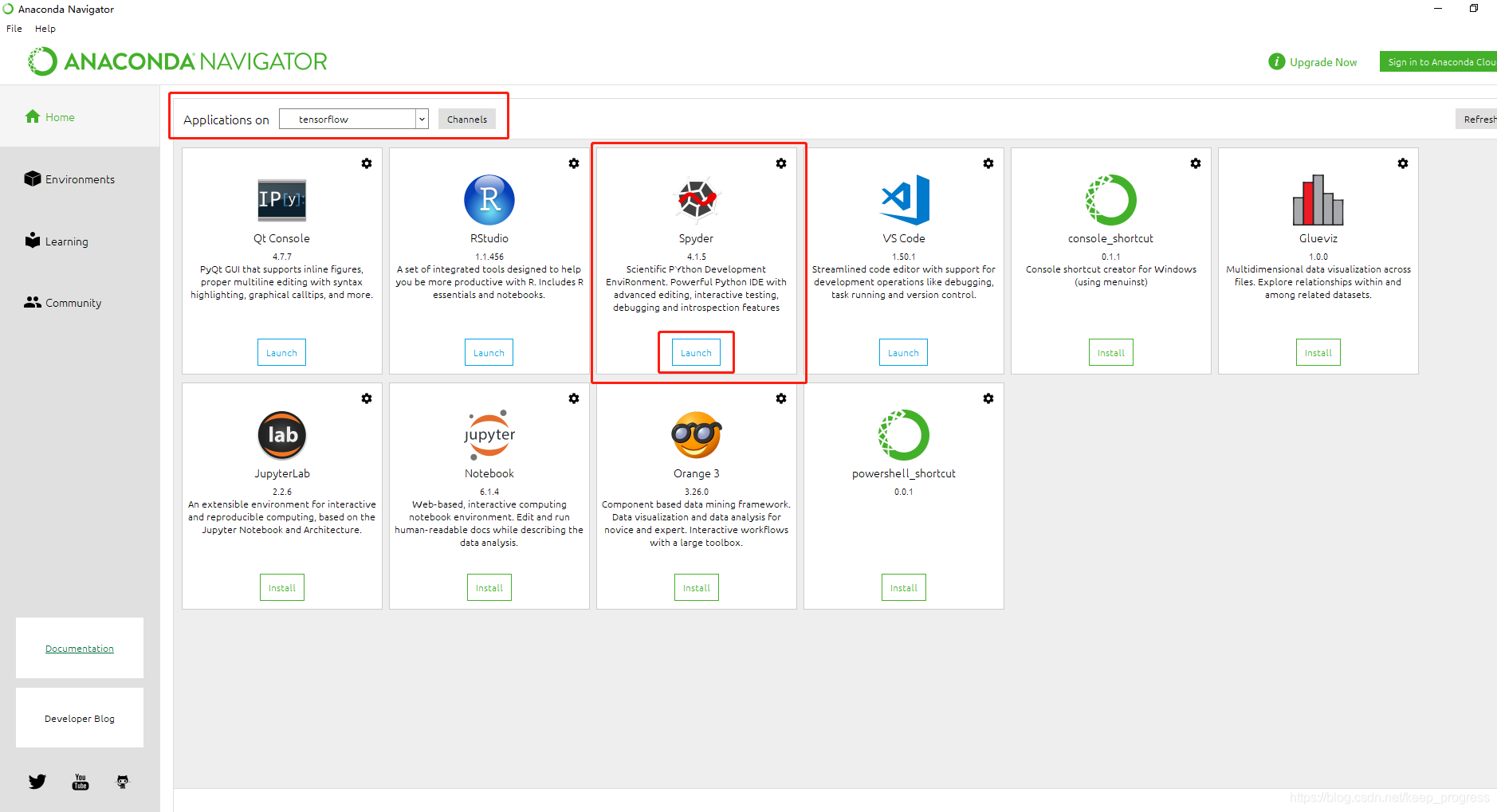Open the Twitter icon in sidebar
This screenshot has height=812, width=1497.
pos(37,782)
